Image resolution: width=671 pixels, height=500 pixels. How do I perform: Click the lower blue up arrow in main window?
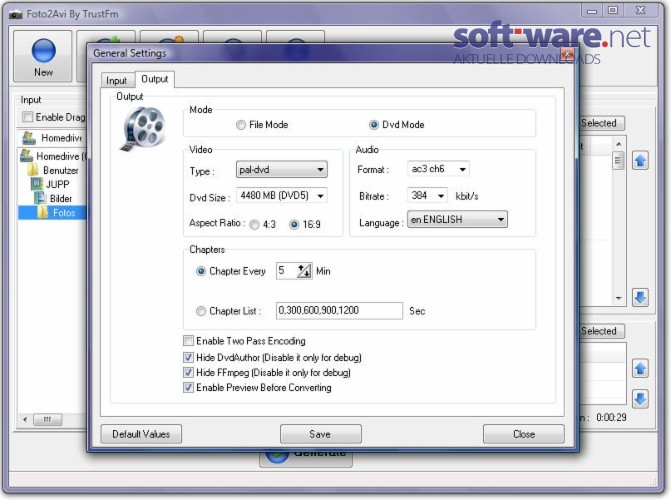(640, 369)
